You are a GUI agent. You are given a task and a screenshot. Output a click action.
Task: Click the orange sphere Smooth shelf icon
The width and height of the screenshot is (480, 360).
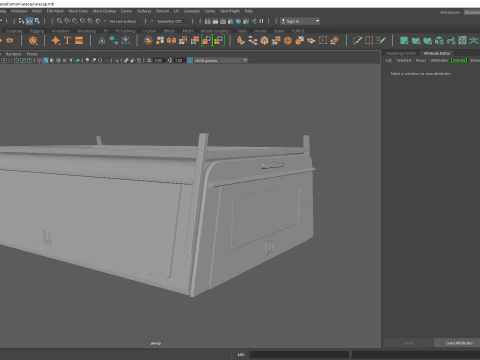288,41
